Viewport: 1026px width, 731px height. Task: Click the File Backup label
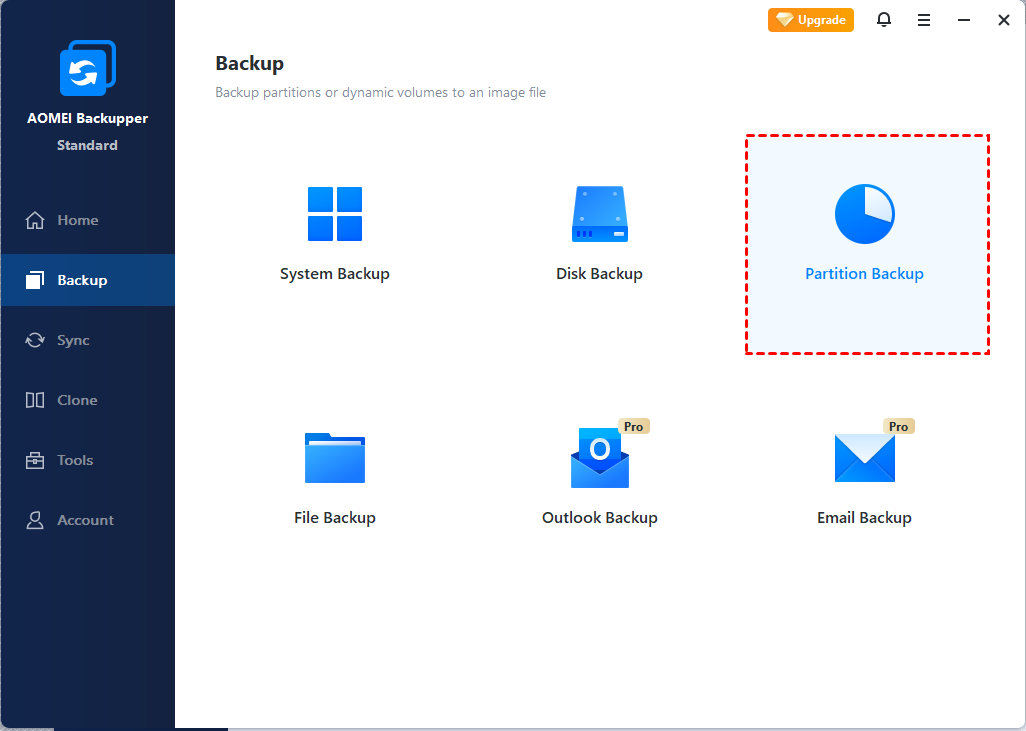coord(334,518)
